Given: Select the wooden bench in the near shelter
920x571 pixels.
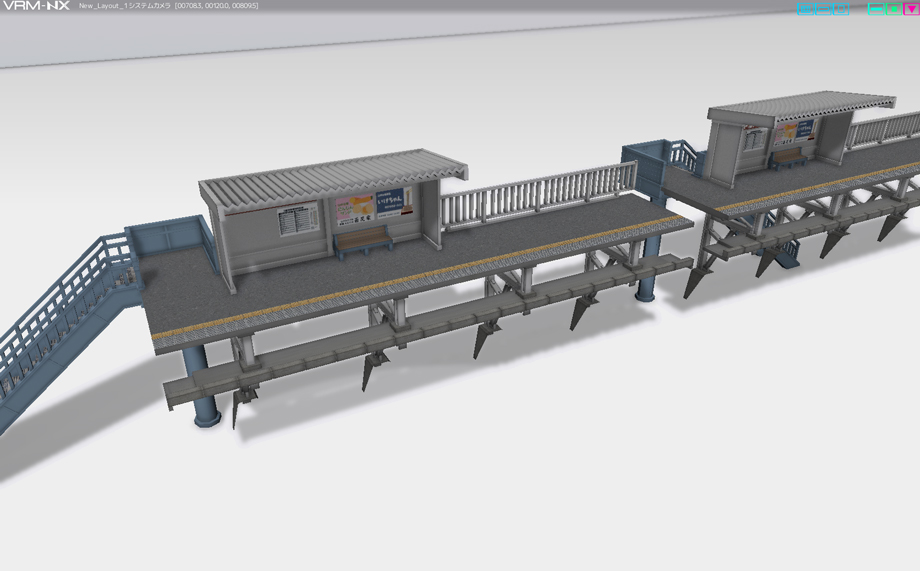Looking at the screenshot, I should tap(363, 241).
